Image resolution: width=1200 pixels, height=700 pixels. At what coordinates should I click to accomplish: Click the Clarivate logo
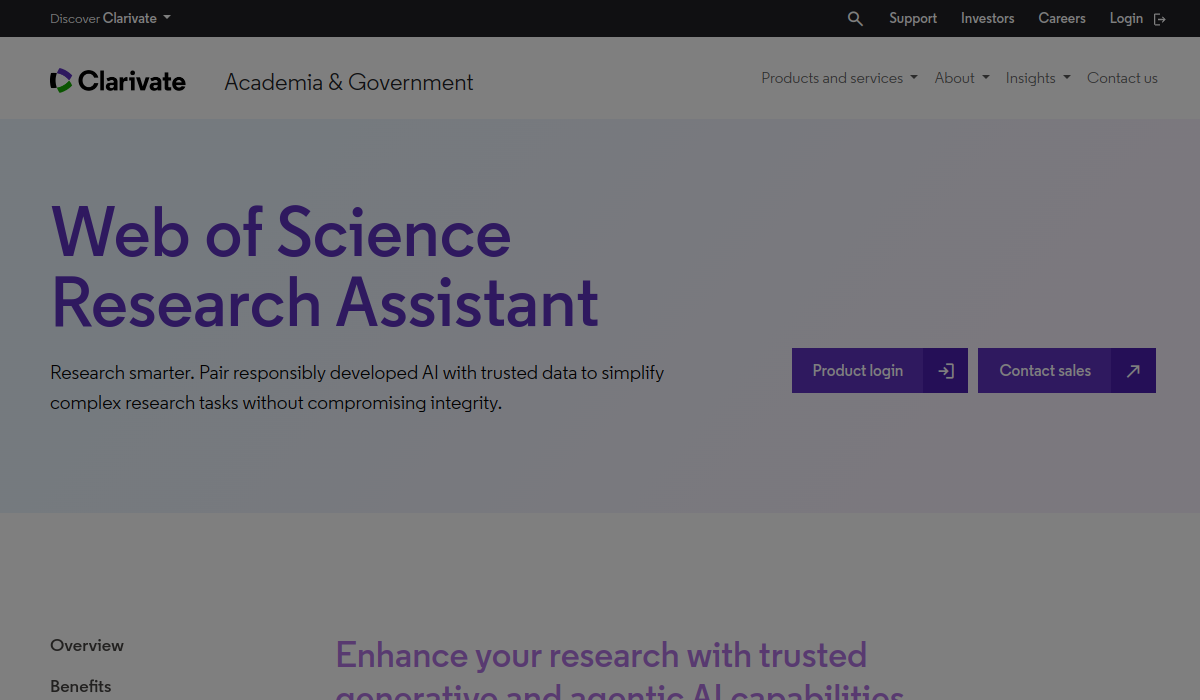118,81
